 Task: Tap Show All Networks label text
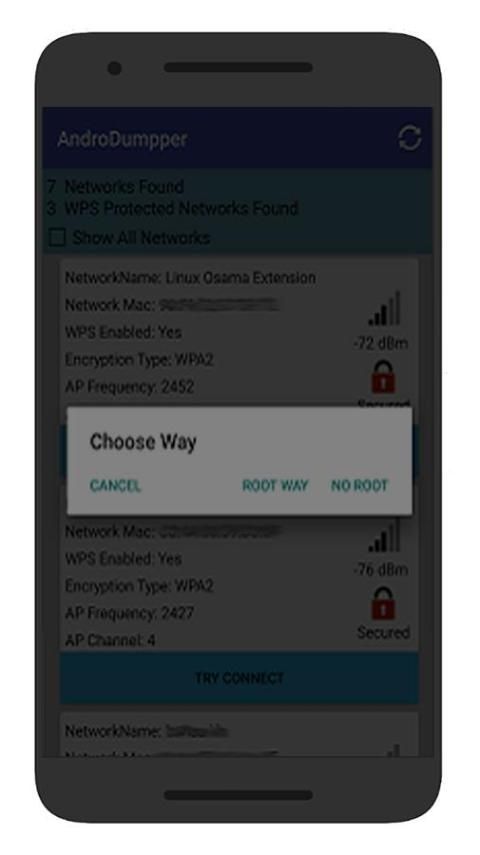pos(141,238)
